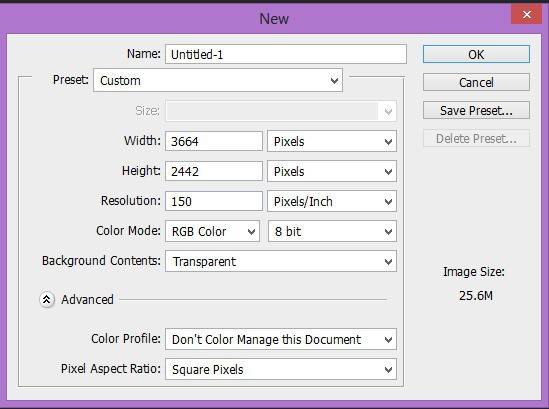Open the Color Profile dropdown
Screen dimensions: 549x409
(x=281, y=339)
